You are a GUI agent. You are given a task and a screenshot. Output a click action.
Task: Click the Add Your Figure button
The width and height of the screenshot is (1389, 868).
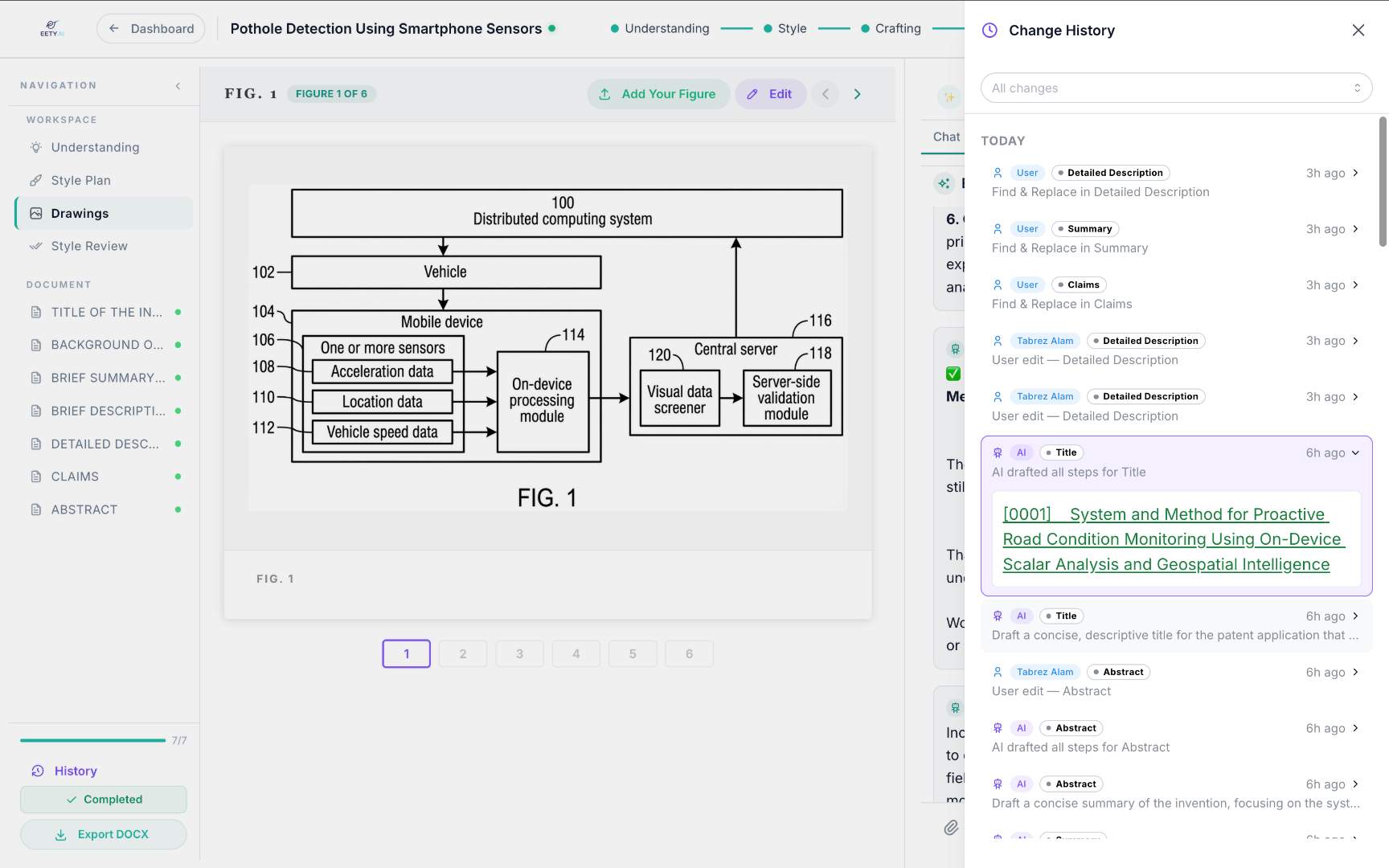tap(658, 94)
